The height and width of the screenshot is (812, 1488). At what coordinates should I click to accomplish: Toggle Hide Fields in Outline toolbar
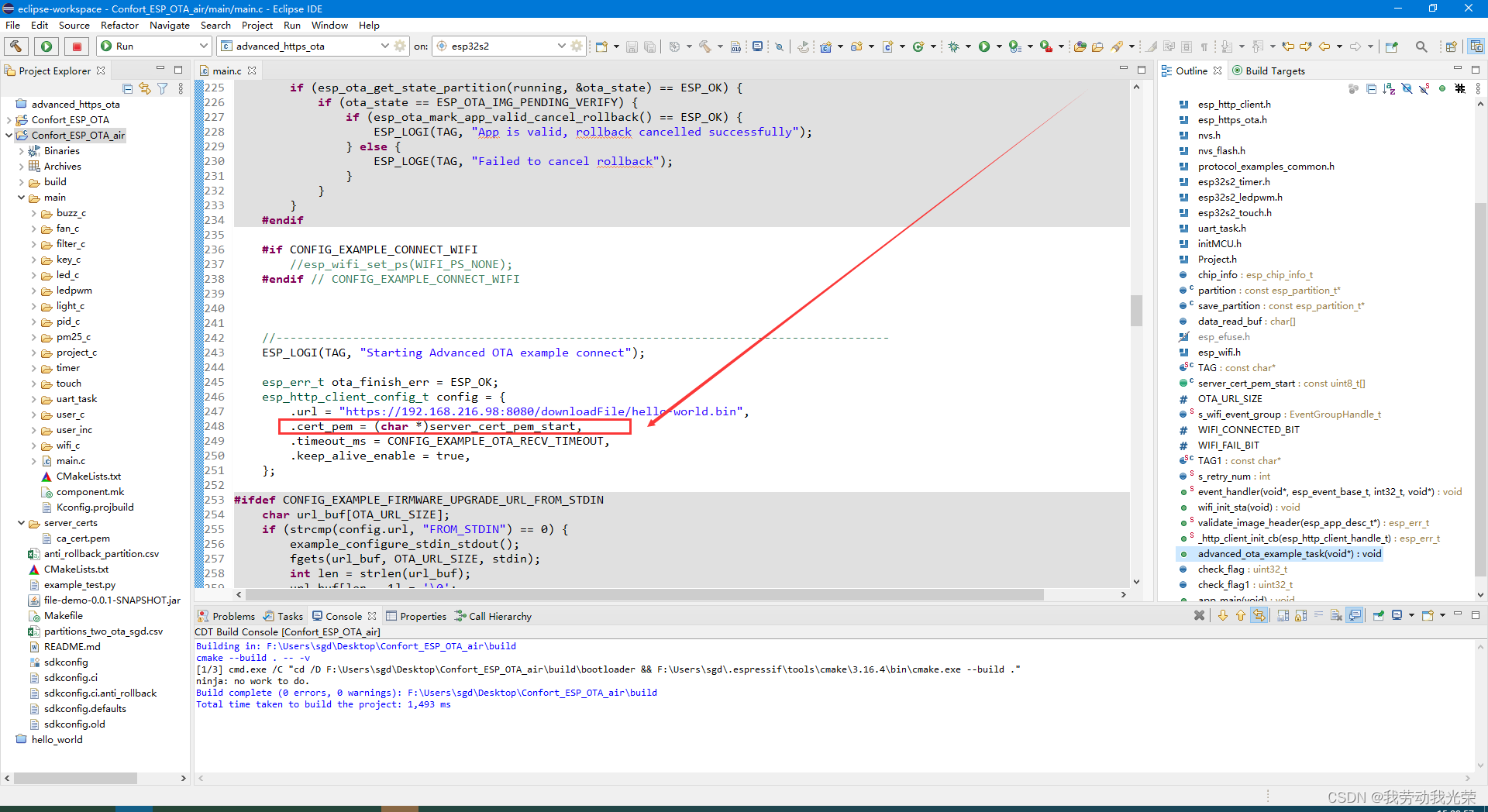point(1407,88)
